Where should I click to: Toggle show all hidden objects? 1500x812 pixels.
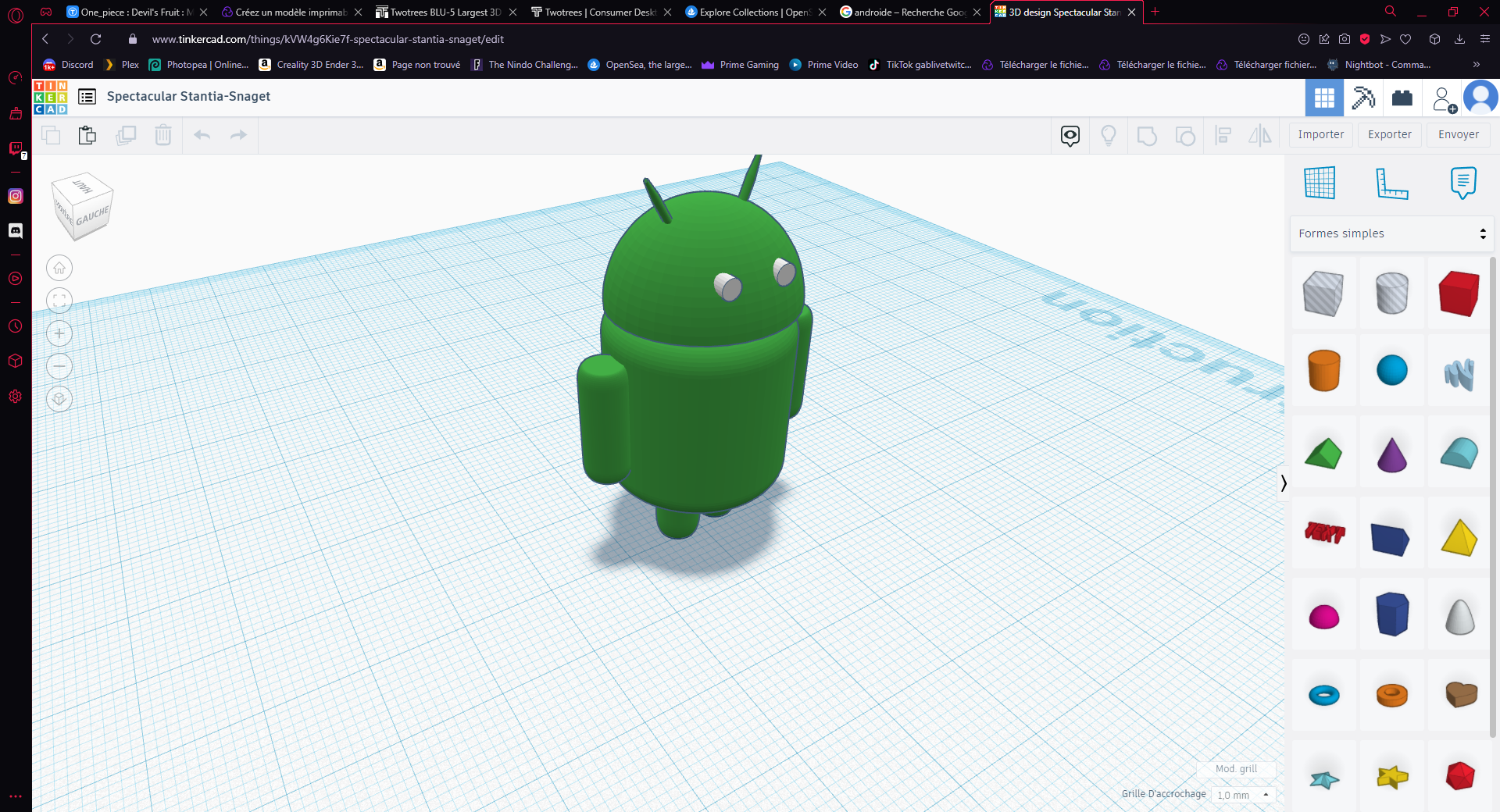(1069, 135)
